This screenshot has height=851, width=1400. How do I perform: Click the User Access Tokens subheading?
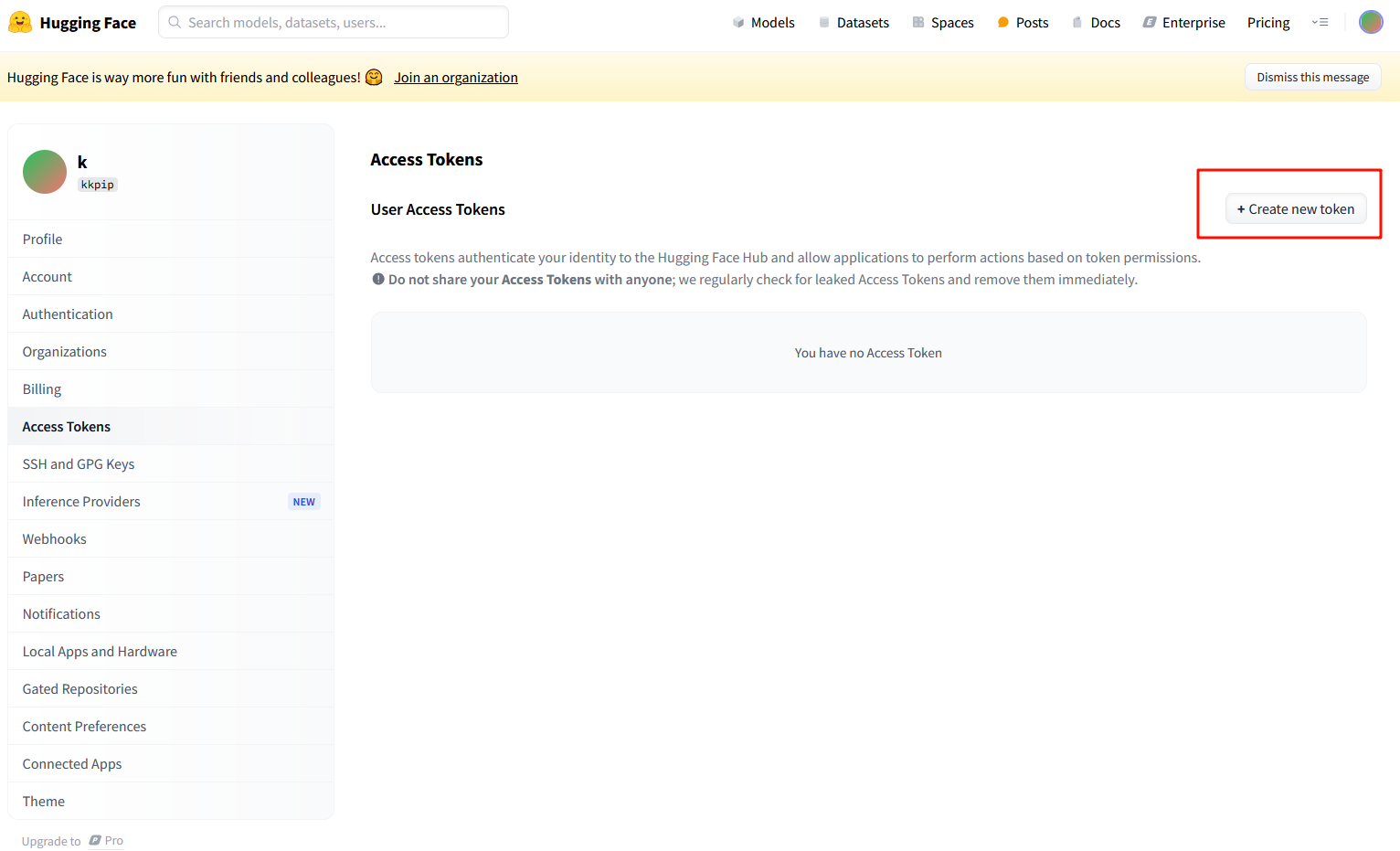[x=438, y=209]
